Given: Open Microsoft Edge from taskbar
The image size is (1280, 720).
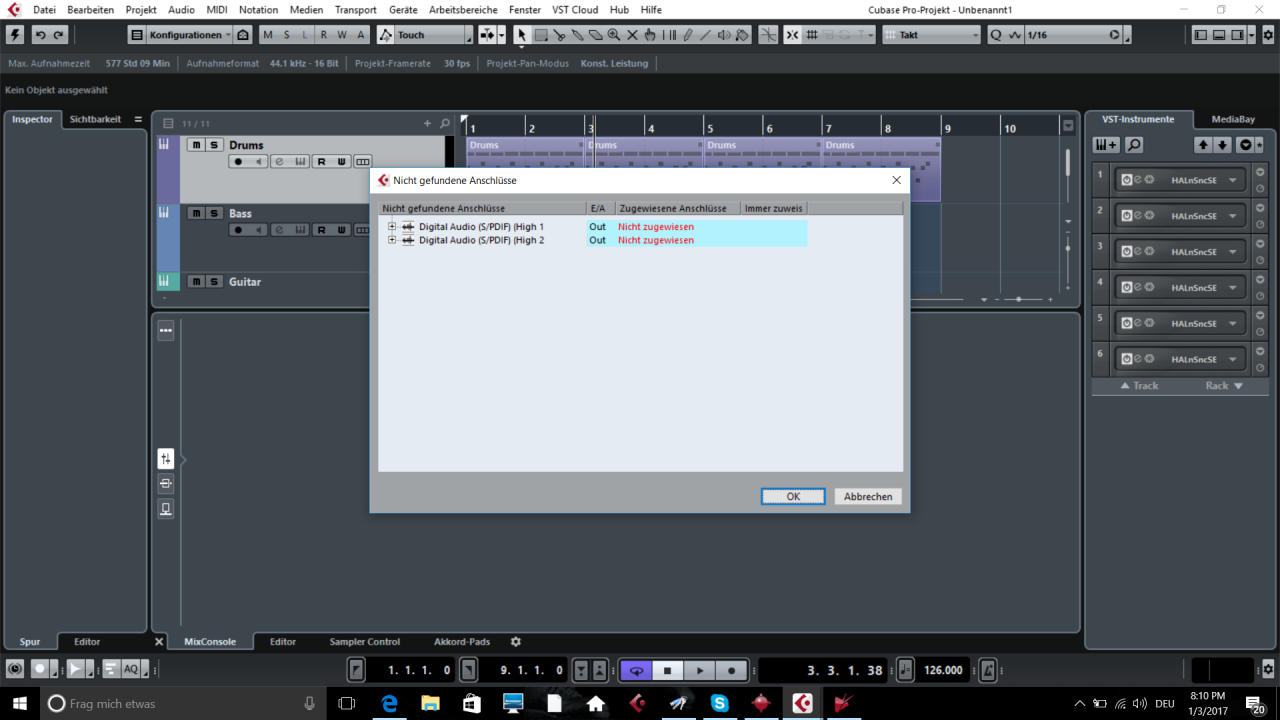Looking at the screenshot, I should pos(389,703).
